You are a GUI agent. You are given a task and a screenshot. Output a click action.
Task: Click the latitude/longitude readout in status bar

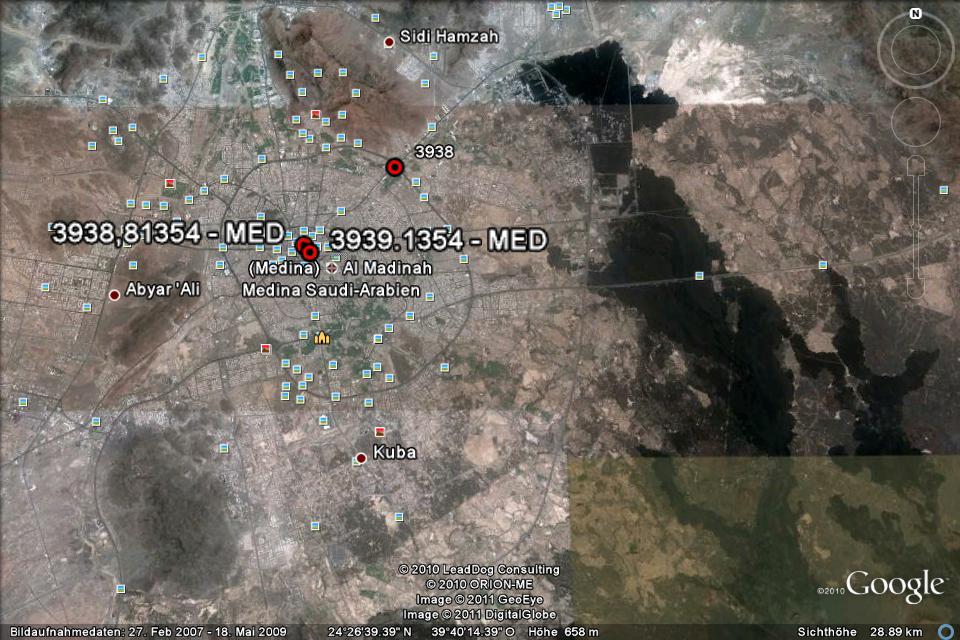pyautogui.click(x=420, y=632)
